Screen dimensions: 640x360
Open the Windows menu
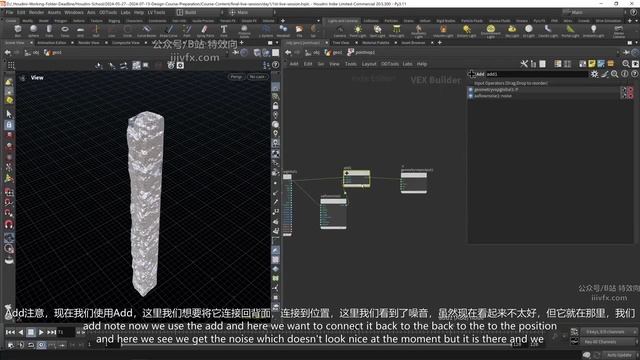pyautogui.click(x=73, y=12)
